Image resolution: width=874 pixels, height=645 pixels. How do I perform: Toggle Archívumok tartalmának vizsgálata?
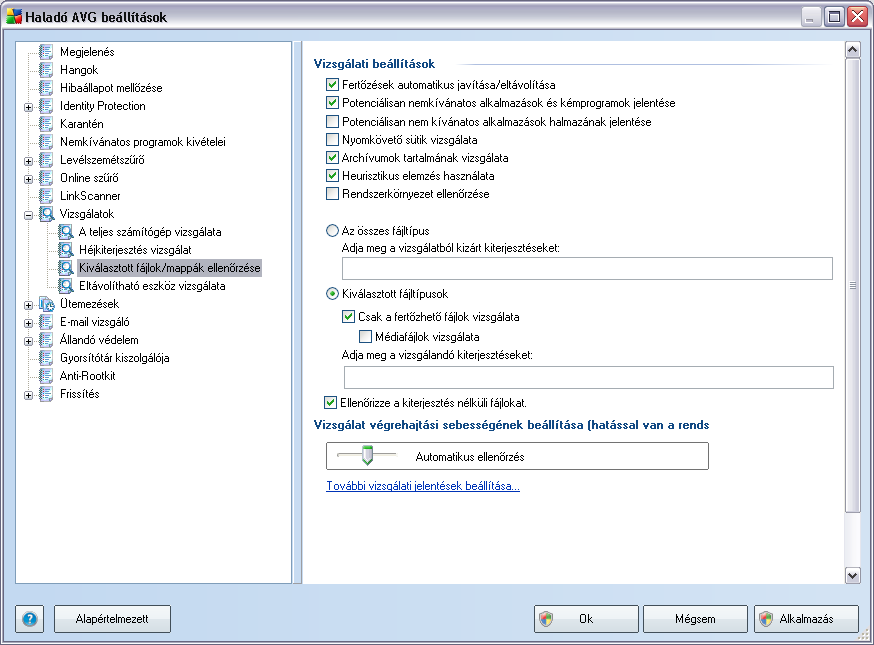[x=332, y=158]
